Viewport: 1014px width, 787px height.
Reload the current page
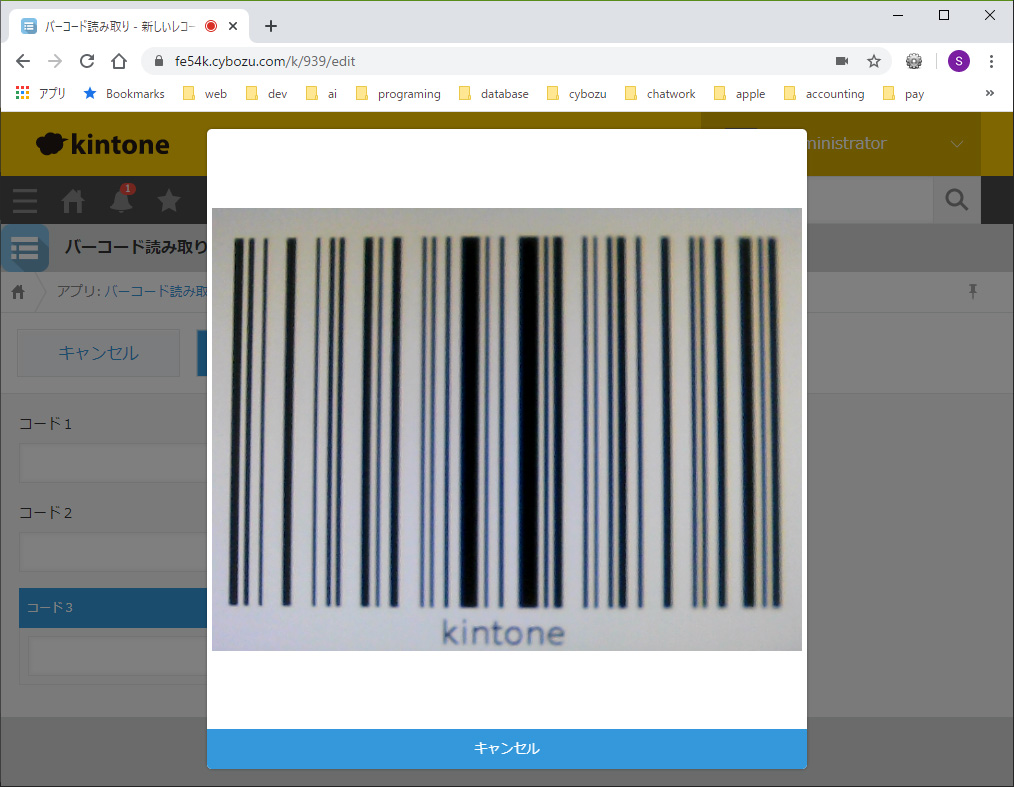click(87, 61)
